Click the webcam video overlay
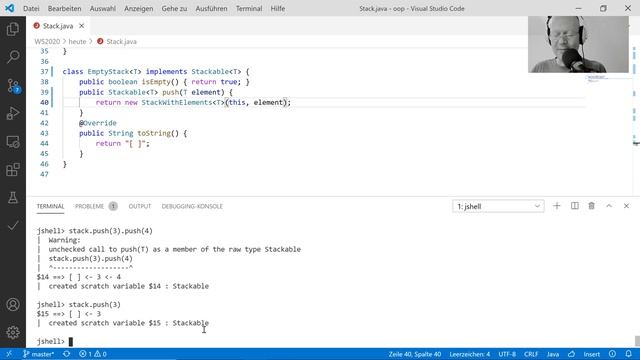The image size is (640, 360). pyautogui.click(x=578, y=44)
